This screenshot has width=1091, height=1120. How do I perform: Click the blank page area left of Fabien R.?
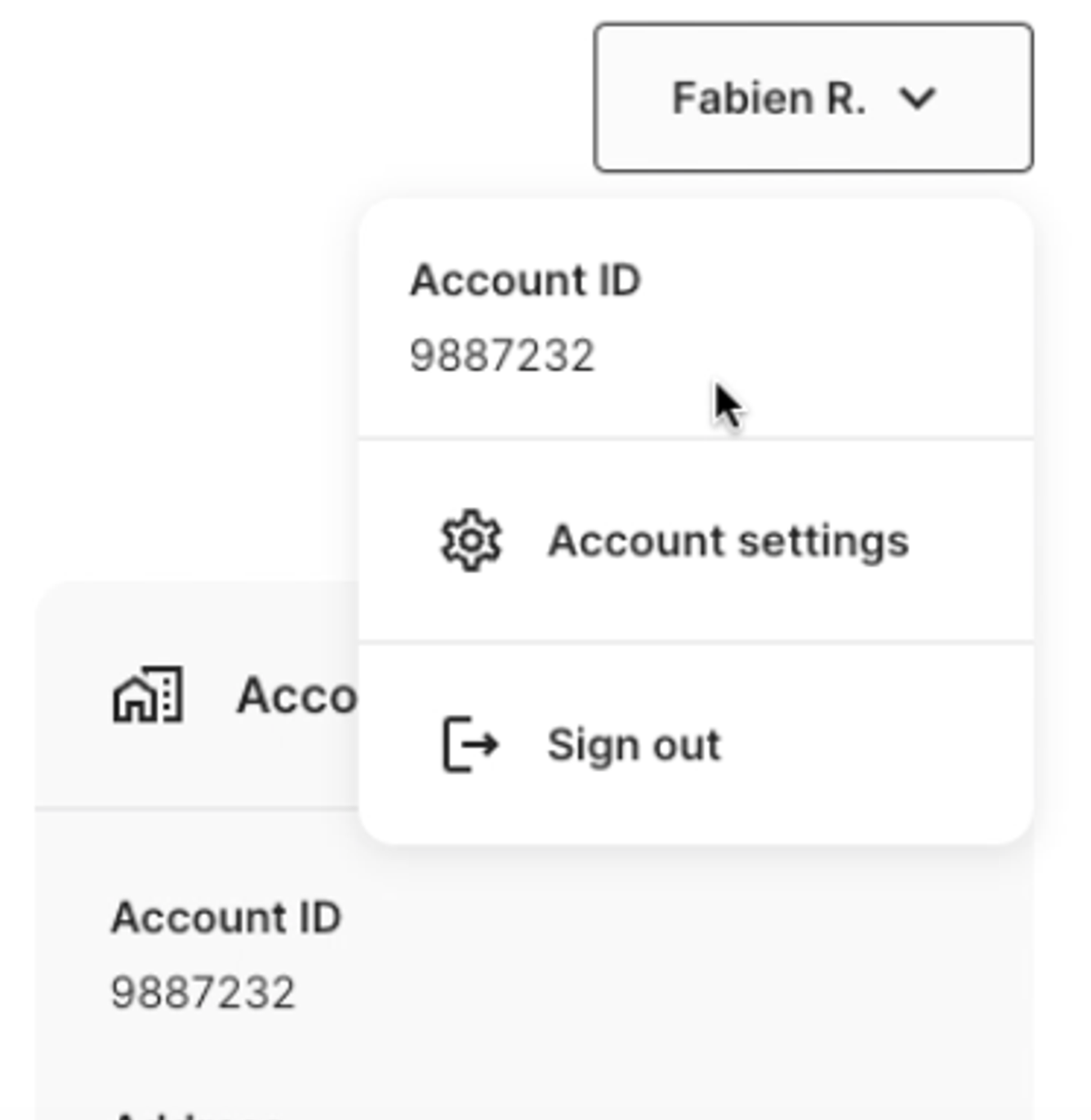[286, 98]
